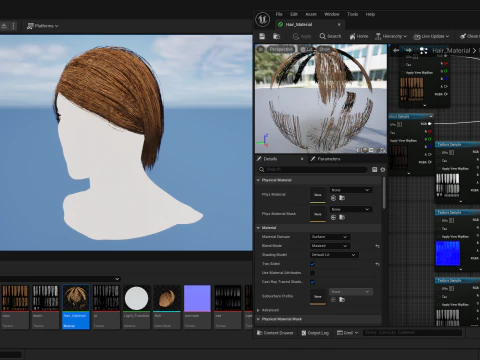Open the Details settings gear icon

pos(383,170)
